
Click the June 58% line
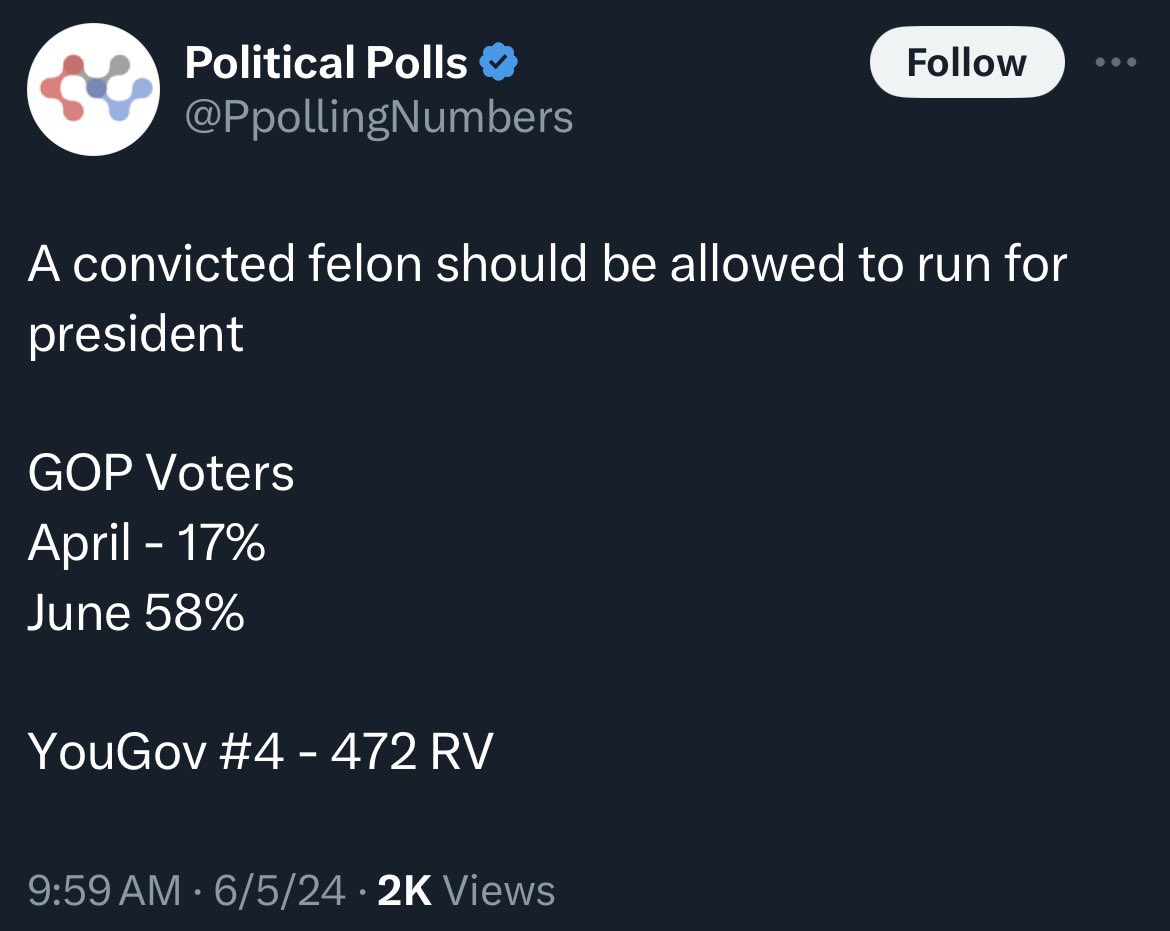(x=136, y=612)
